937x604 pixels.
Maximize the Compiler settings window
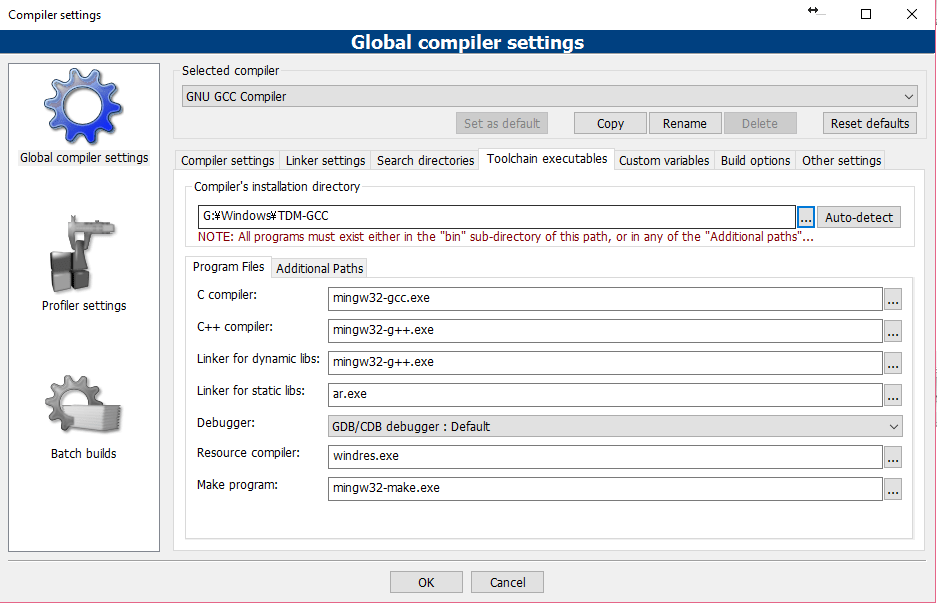(x=865, y=14)
